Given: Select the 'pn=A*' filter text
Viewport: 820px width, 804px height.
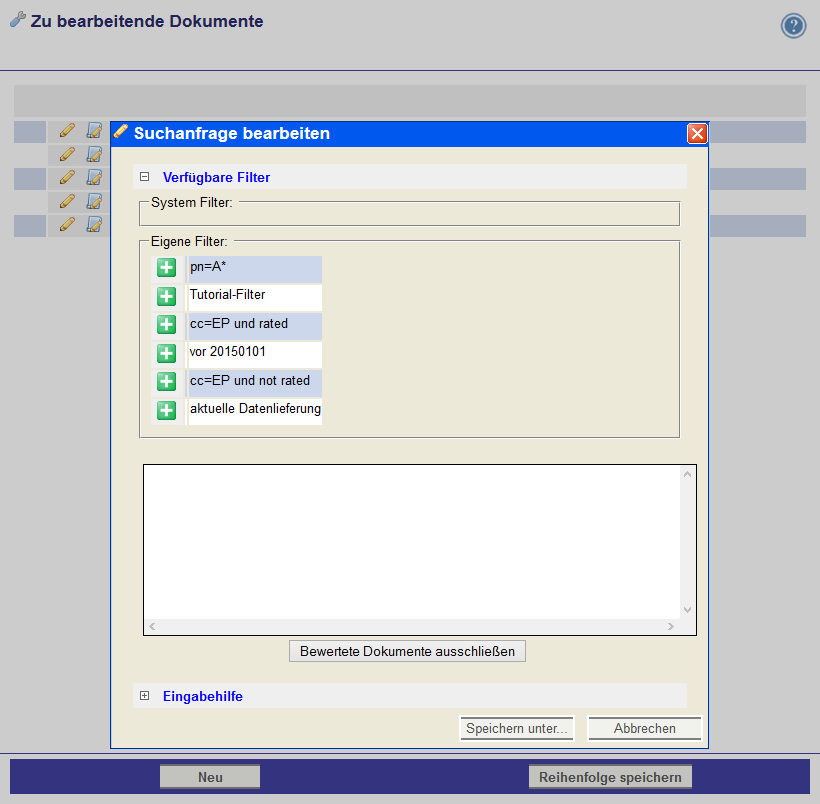Looking at the screenshot, I should (x=208, y=267).
